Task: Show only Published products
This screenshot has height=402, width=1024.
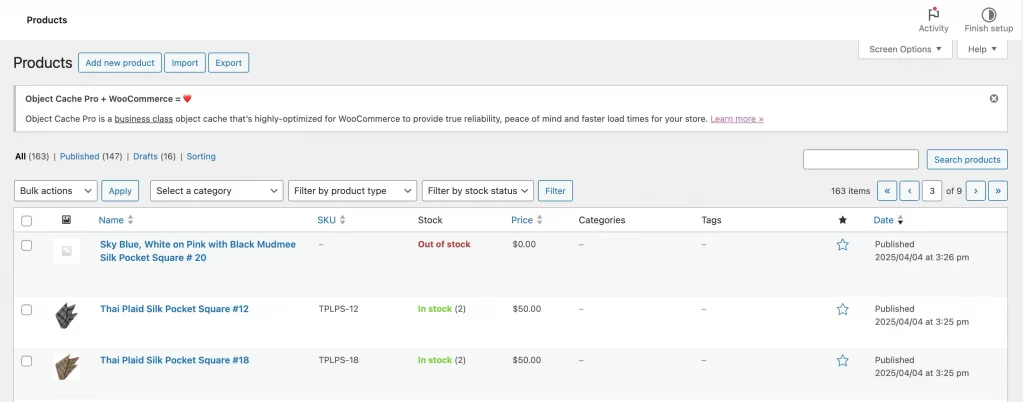Action: (x=79, y=157)
